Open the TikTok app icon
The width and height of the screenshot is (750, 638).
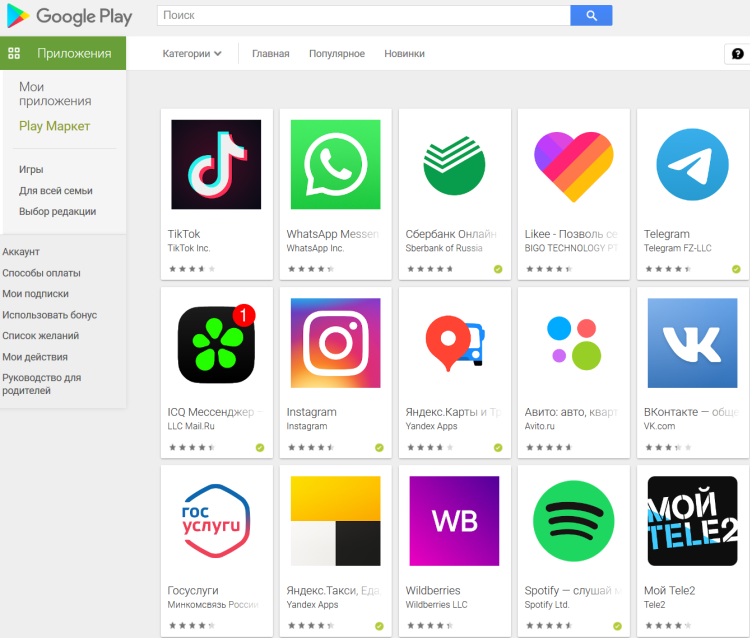[216, 165]
